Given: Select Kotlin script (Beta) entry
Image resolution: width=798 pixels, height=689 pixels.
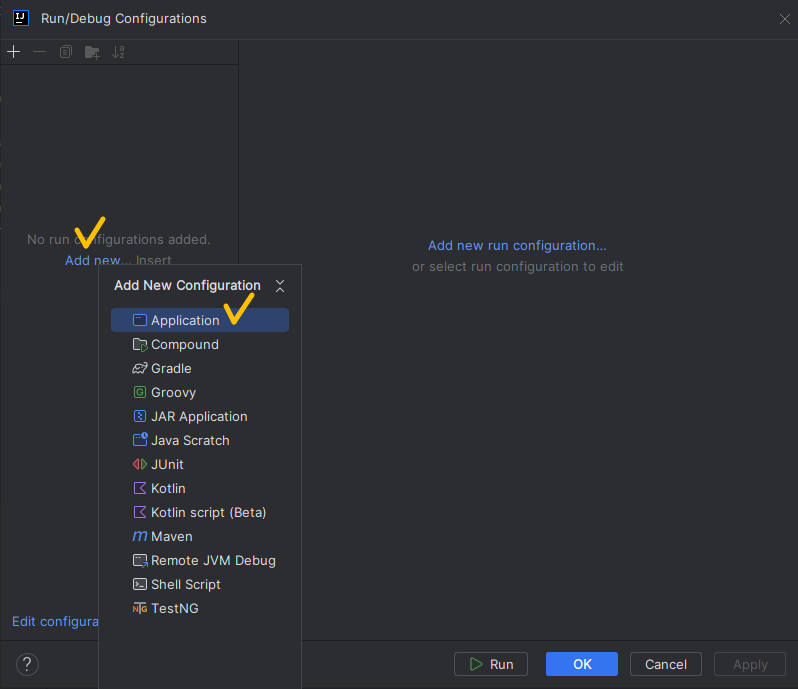Looking at the screenshot, I should (200, 512).
